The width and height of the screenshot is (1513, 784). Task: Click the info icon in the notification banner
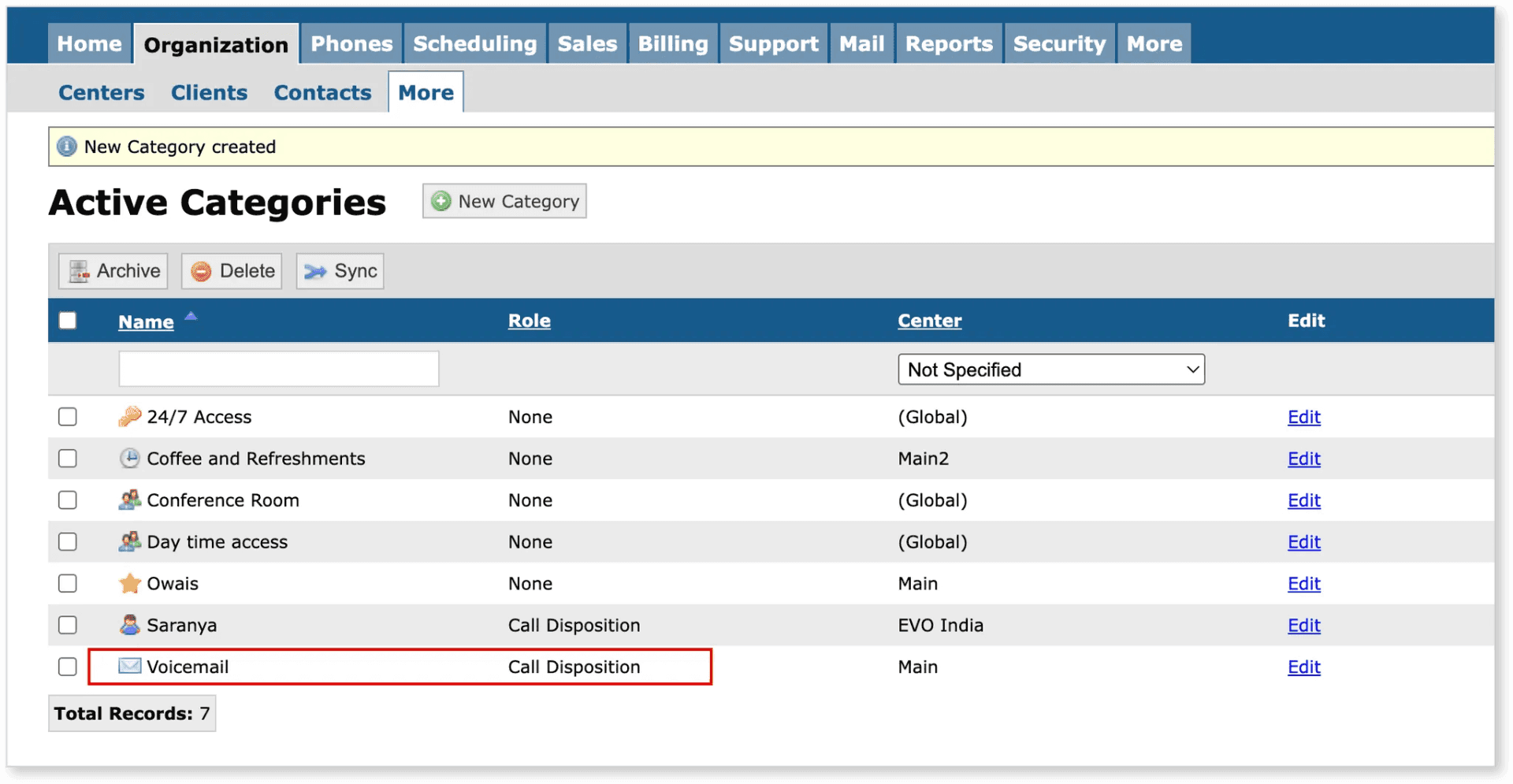67,147
